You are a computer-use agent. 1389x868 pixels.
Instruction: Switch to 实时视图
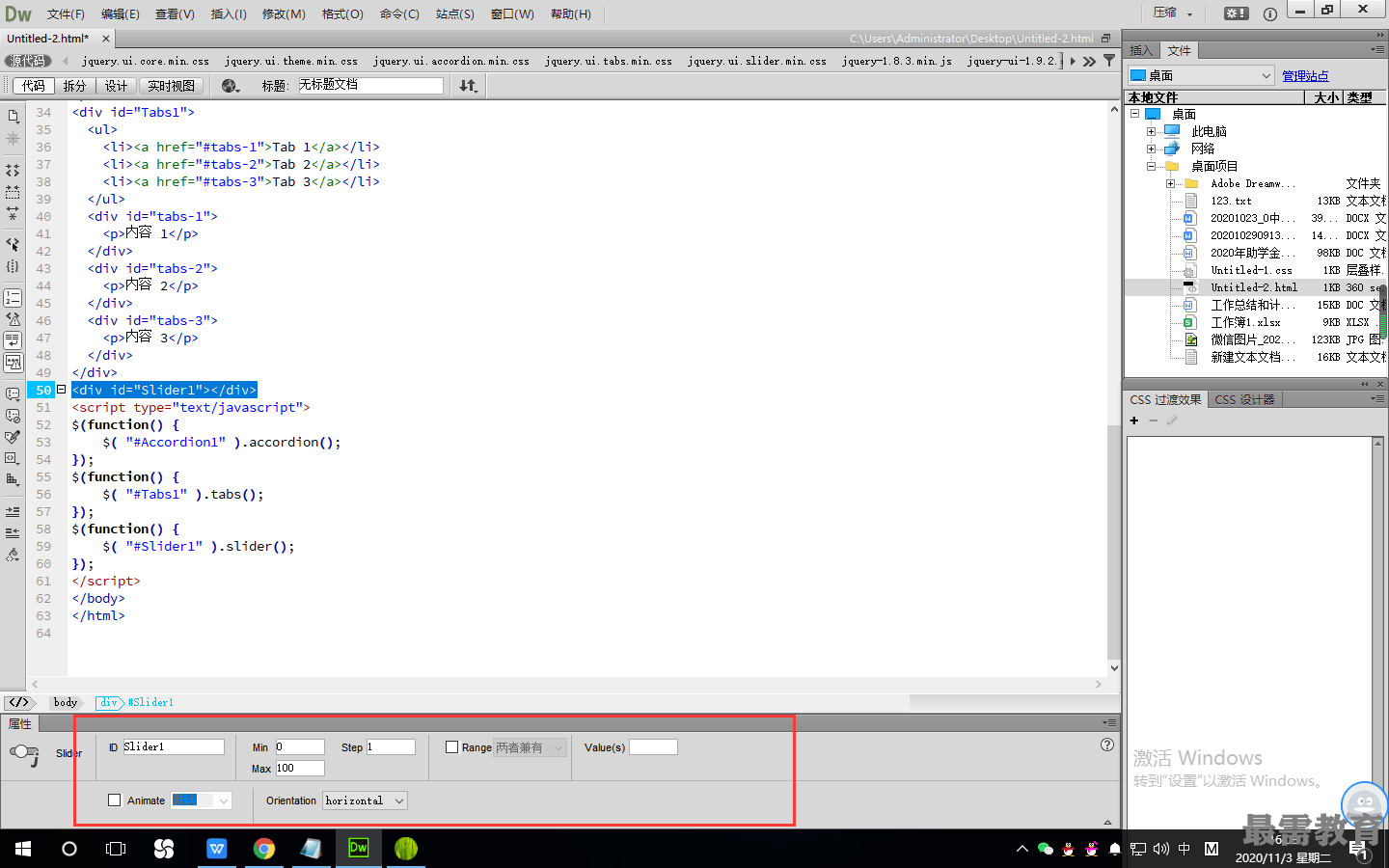pyautogui.click(x=172, y=86)
